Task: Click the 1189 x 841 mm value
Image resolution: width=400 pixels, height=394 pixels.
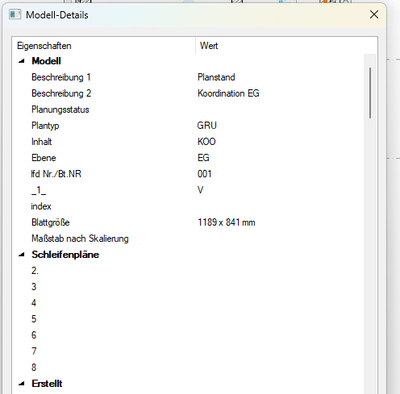Action: coord(226,222)
